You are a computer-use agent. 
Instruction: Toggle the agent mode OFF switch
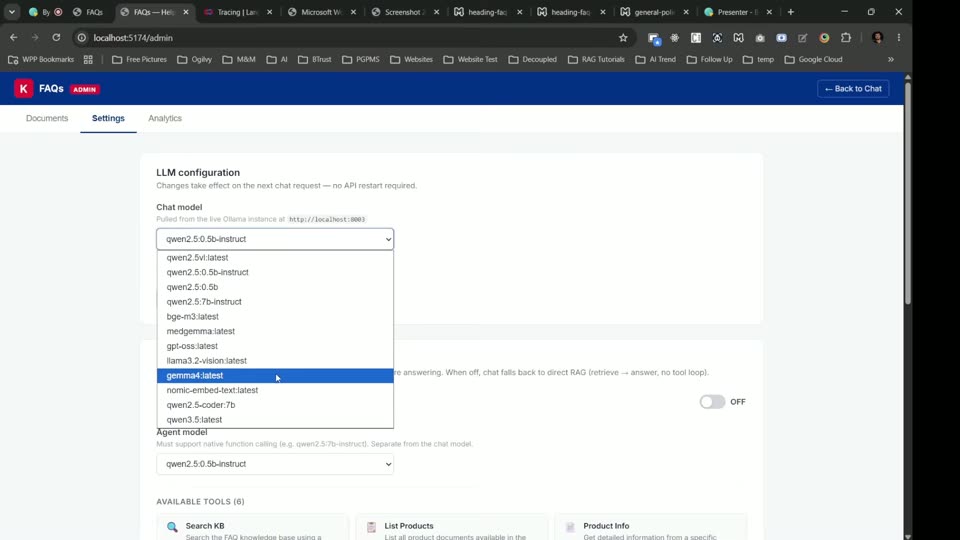[712, 402]
